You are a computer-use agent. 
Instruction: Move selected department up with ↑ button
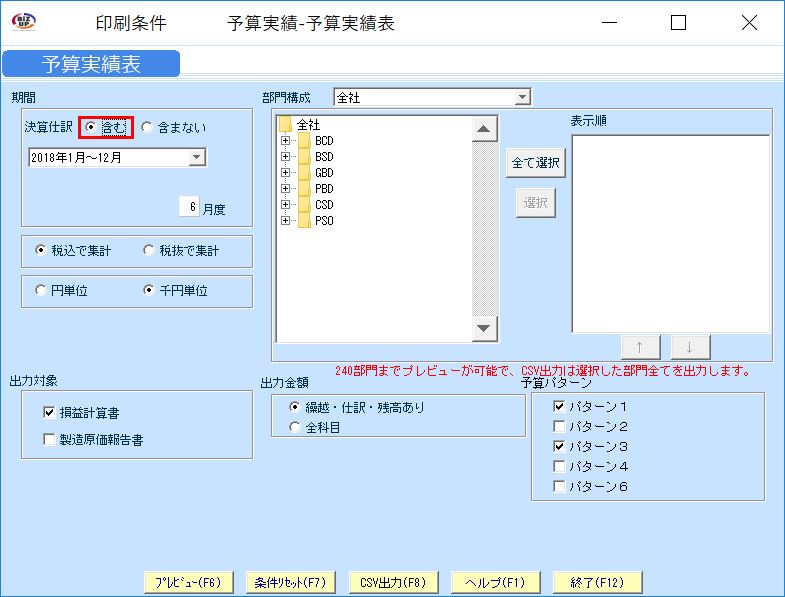(x=640, y=347)
